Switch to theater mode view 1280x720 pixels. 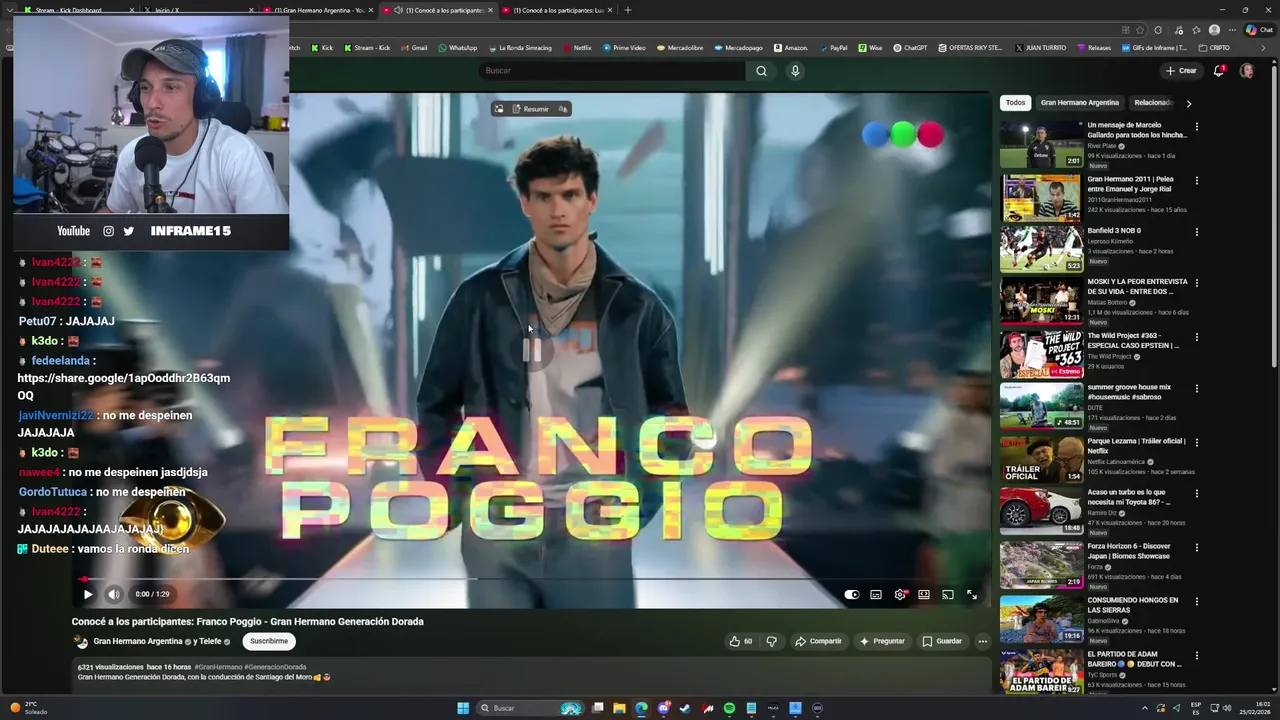point(924,594)
